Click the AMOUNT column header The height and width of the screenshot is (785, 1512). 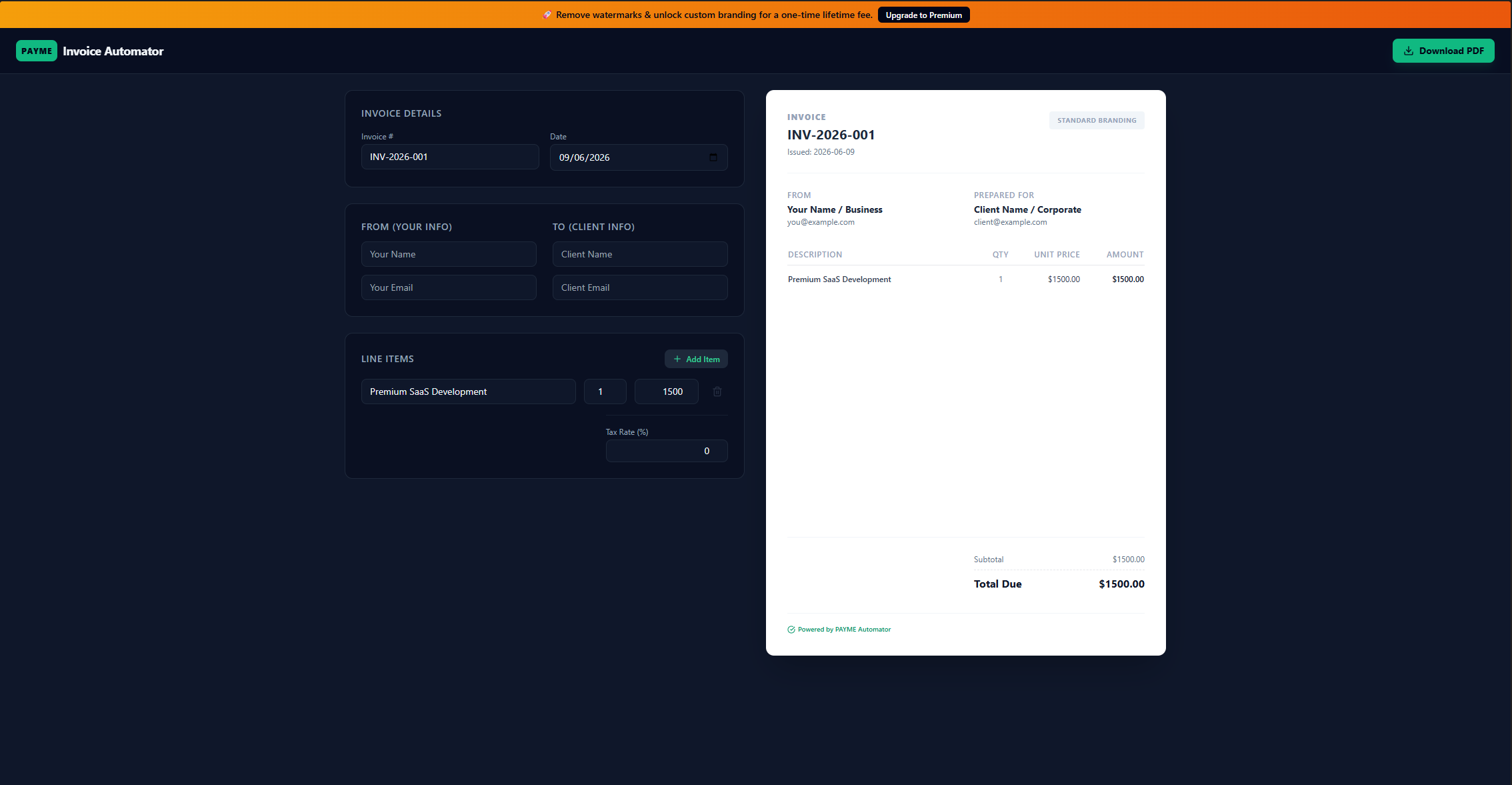1125,255
